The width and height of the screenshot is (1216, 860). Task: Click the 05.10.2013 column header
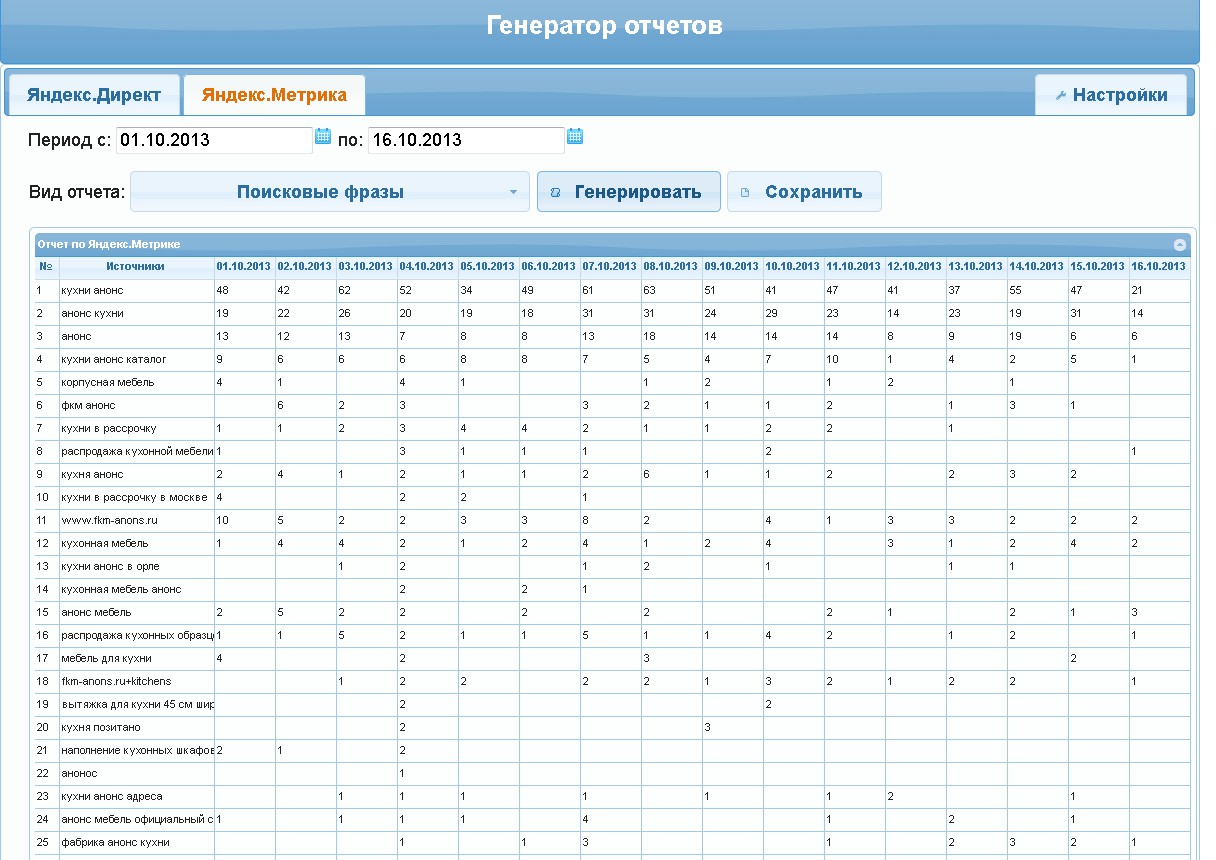[488, 266]
